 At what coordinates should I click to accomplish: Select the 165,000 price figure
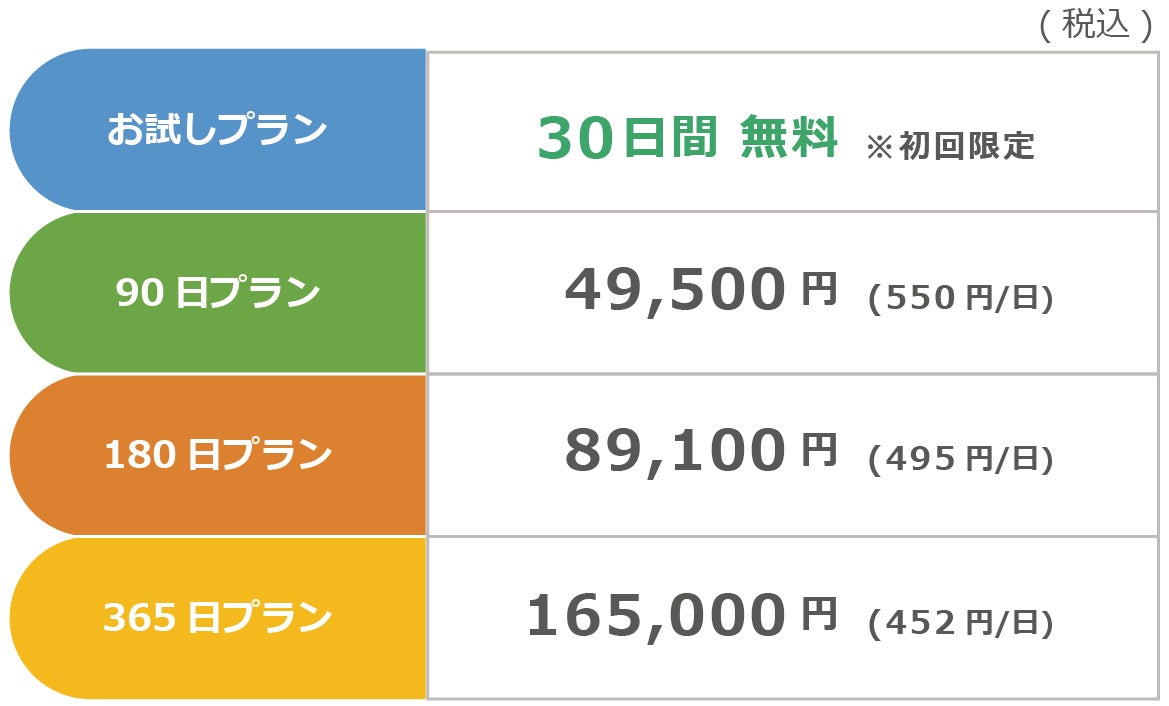[656, 615]
